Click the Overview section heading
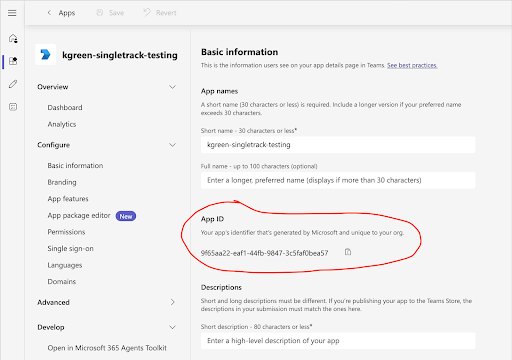This screenshot has width=512, height=360. point(53,87)
